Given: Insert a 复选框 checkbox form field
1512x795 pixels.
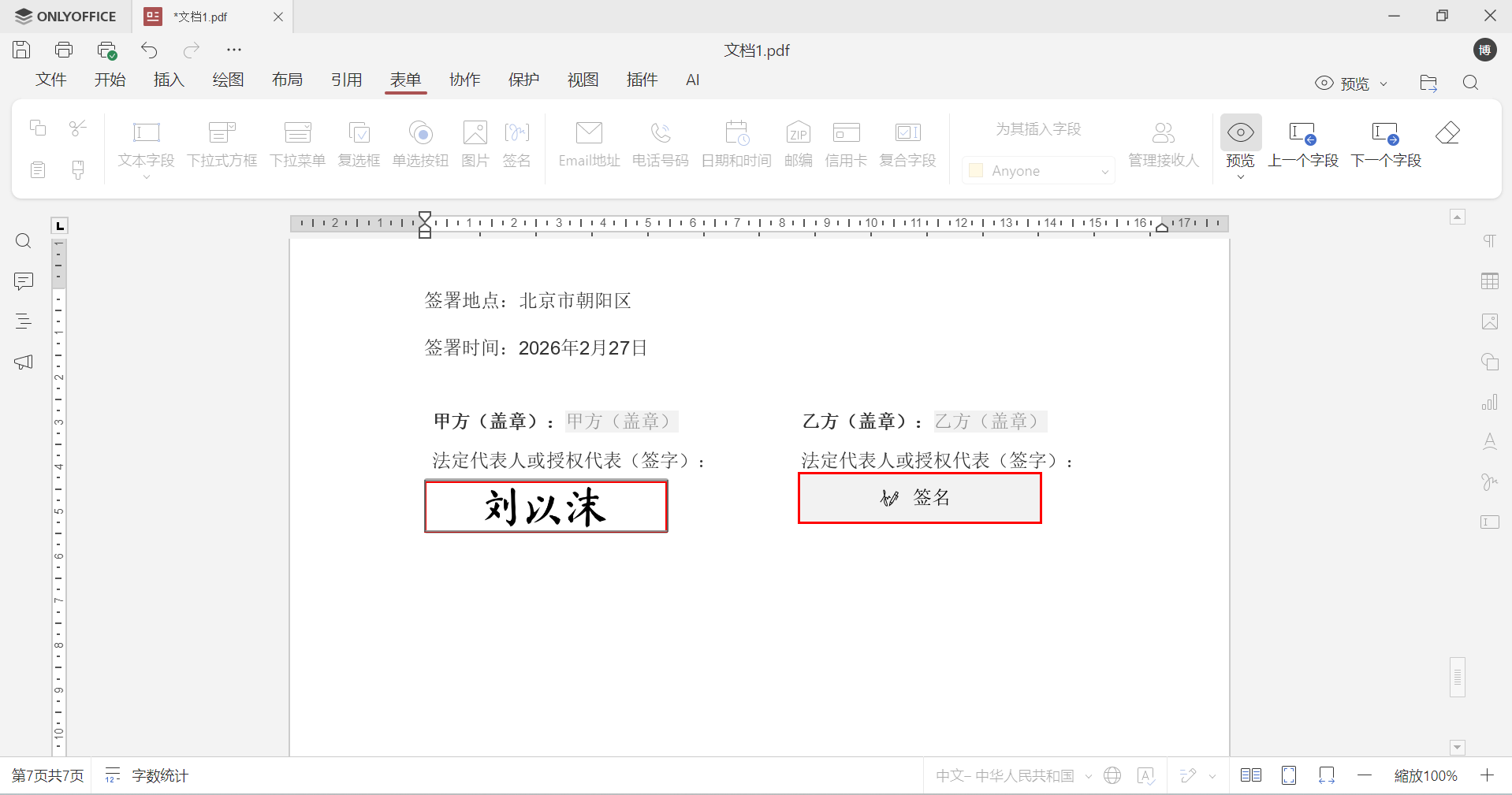Looking at the screenshot, I should 359,146.
